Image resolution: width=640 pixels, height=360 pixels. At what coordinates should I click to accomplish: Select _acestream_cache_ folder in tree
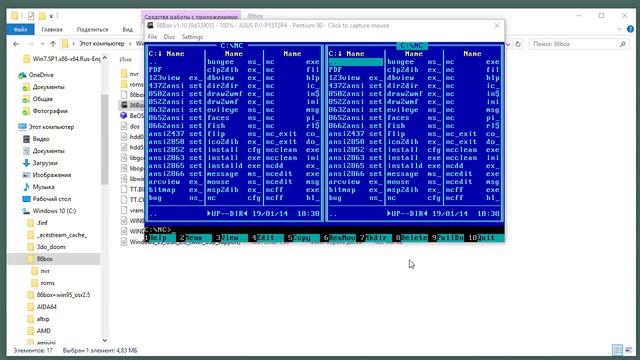[x=62, y=235]
